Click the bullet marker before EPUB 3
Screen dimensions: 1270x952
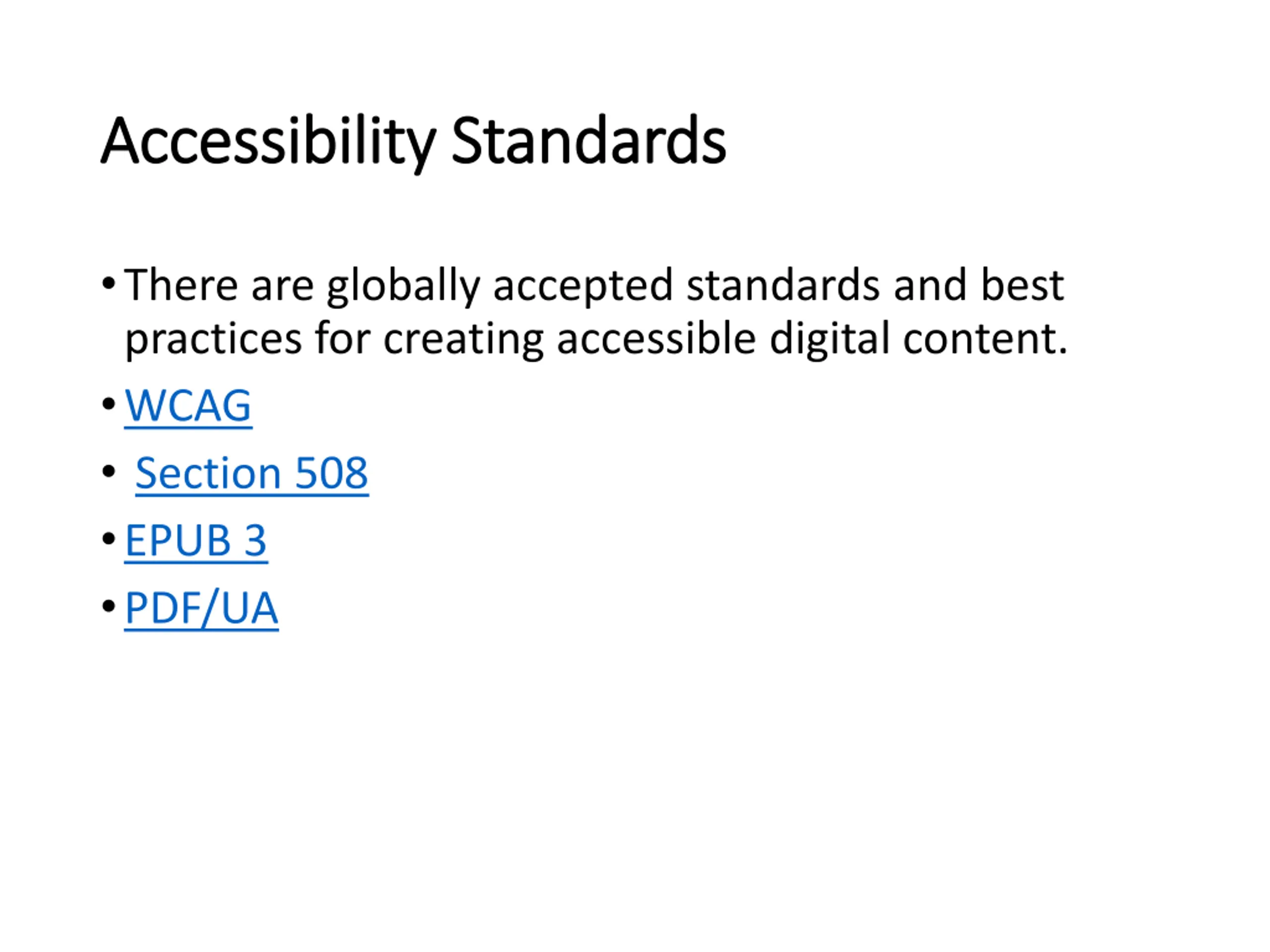click(109, 539)
